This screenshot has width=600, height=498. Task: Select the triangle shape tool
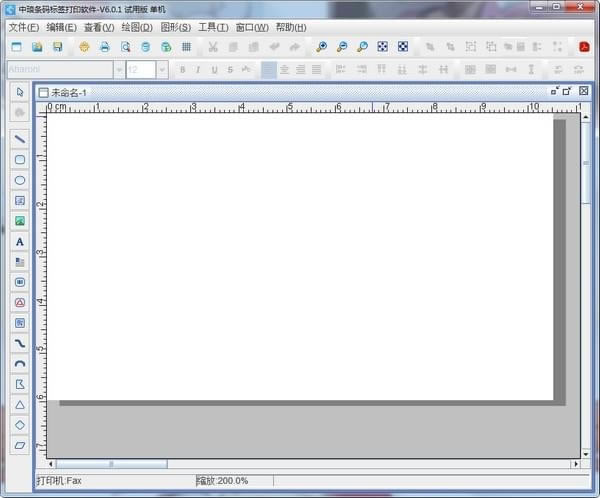20,405
